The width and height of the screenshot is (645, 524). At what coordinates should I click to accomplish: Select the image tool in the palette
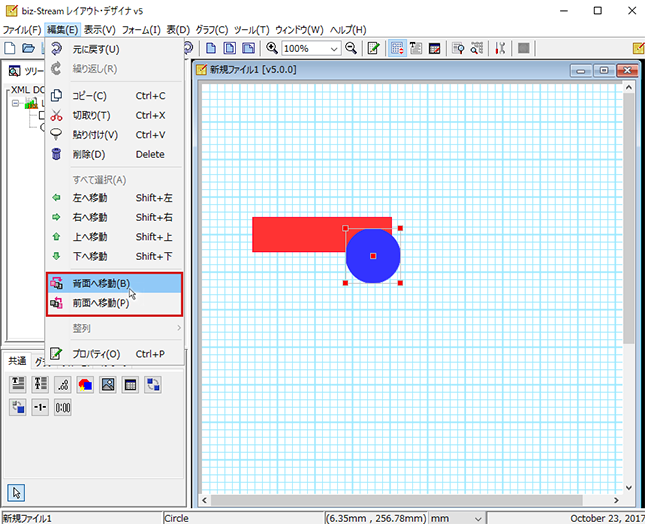108,385
